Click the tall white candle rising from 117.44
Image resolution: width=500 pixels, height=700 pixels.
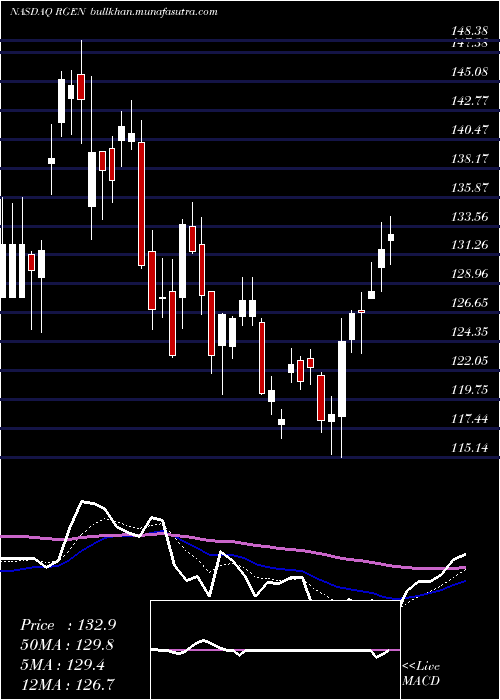(x=342, y=379)
